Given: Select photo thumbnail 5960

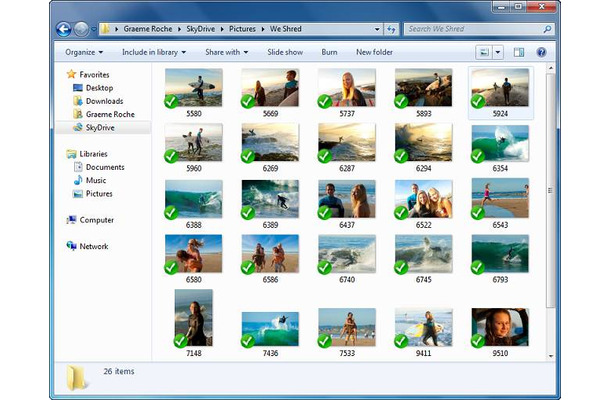Looking at the screenshot, I should (x=194, y=142).
